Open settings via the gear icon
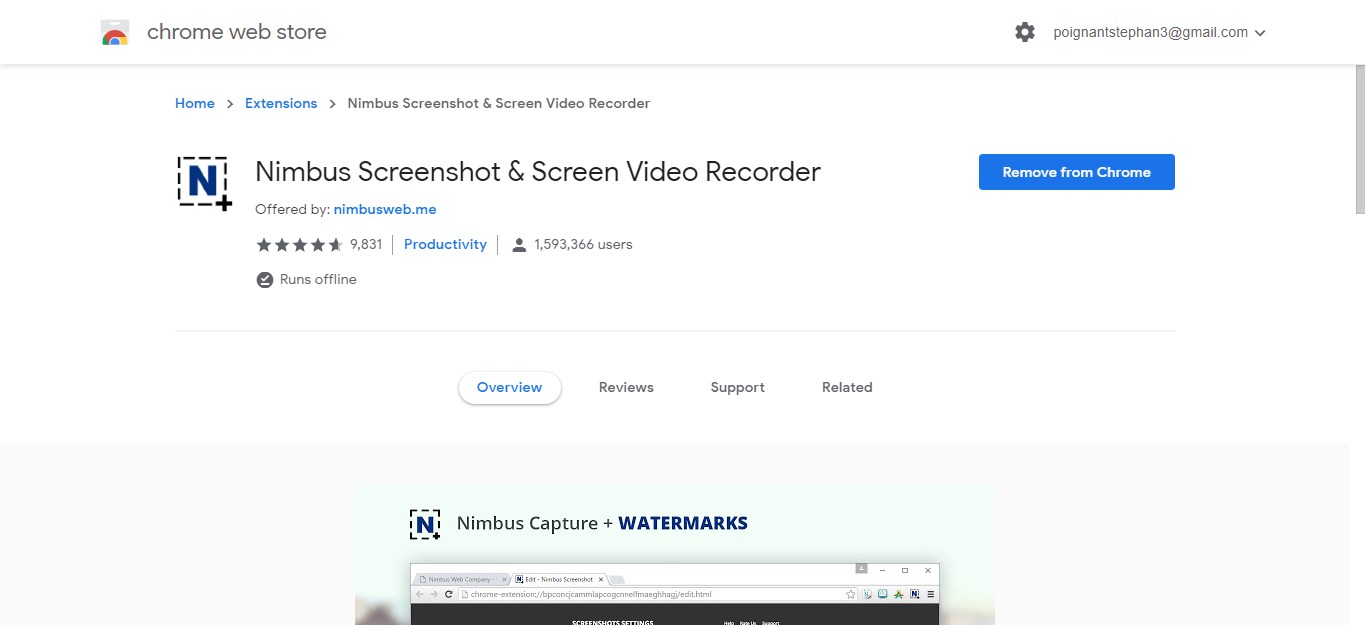This screenshot has width=1366, height=625. pos(1025,32)
